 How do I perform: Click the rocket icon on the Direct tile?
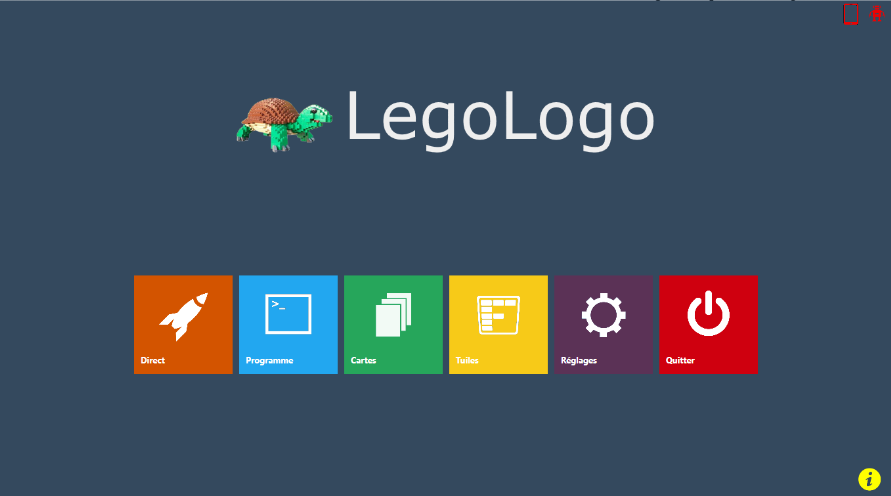point(183,316)
